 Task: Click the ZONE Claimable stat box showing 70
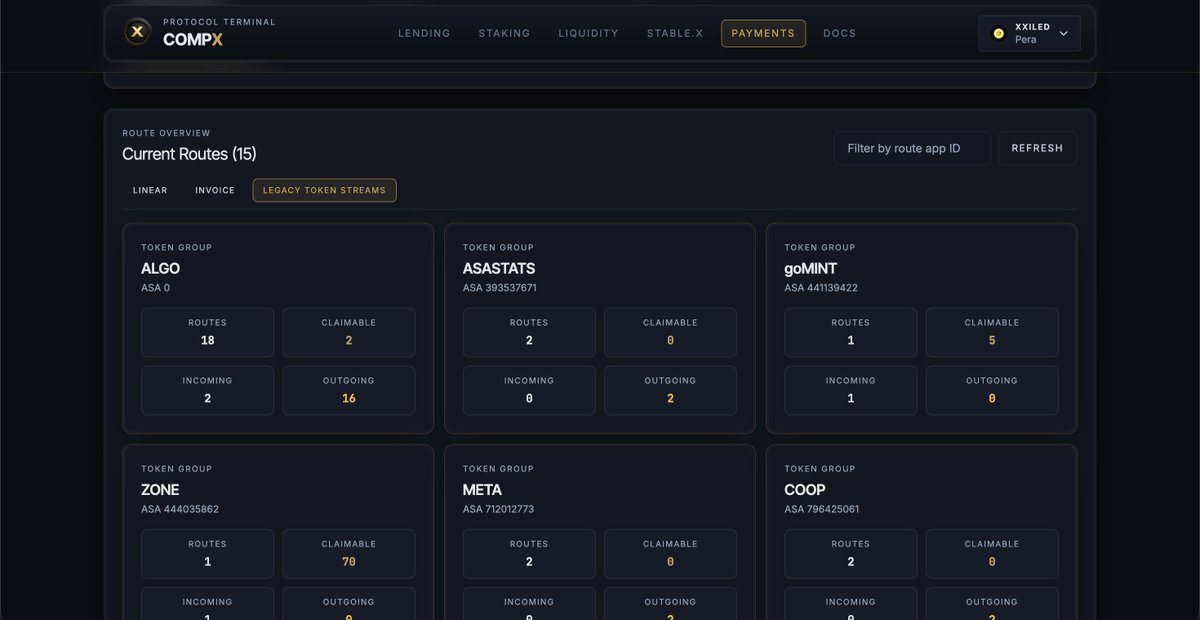tap(349, 554)
